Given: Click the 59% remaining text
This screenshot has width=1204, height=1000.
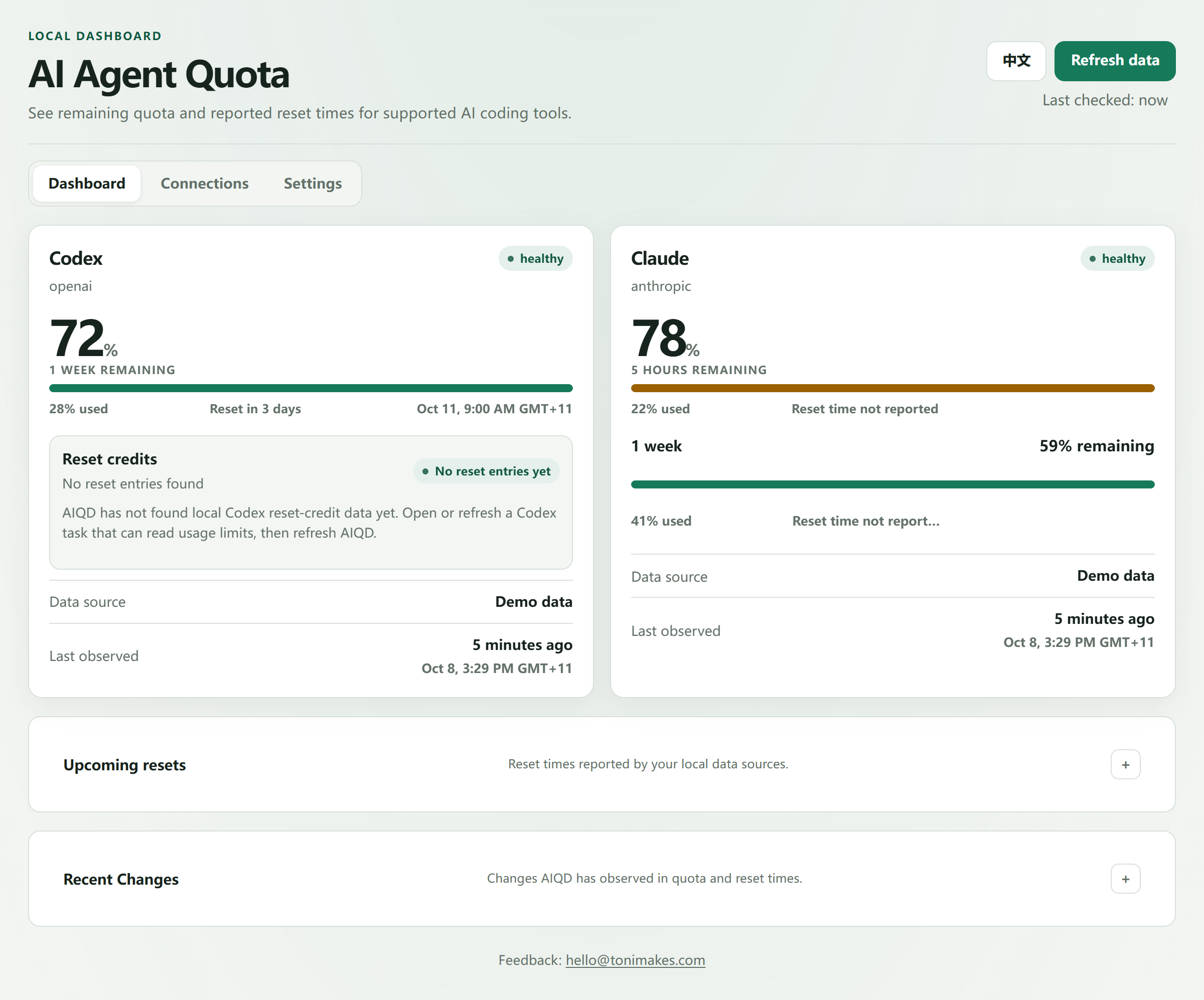Looking at the screenshot, I should click(x=1097, y=446).
